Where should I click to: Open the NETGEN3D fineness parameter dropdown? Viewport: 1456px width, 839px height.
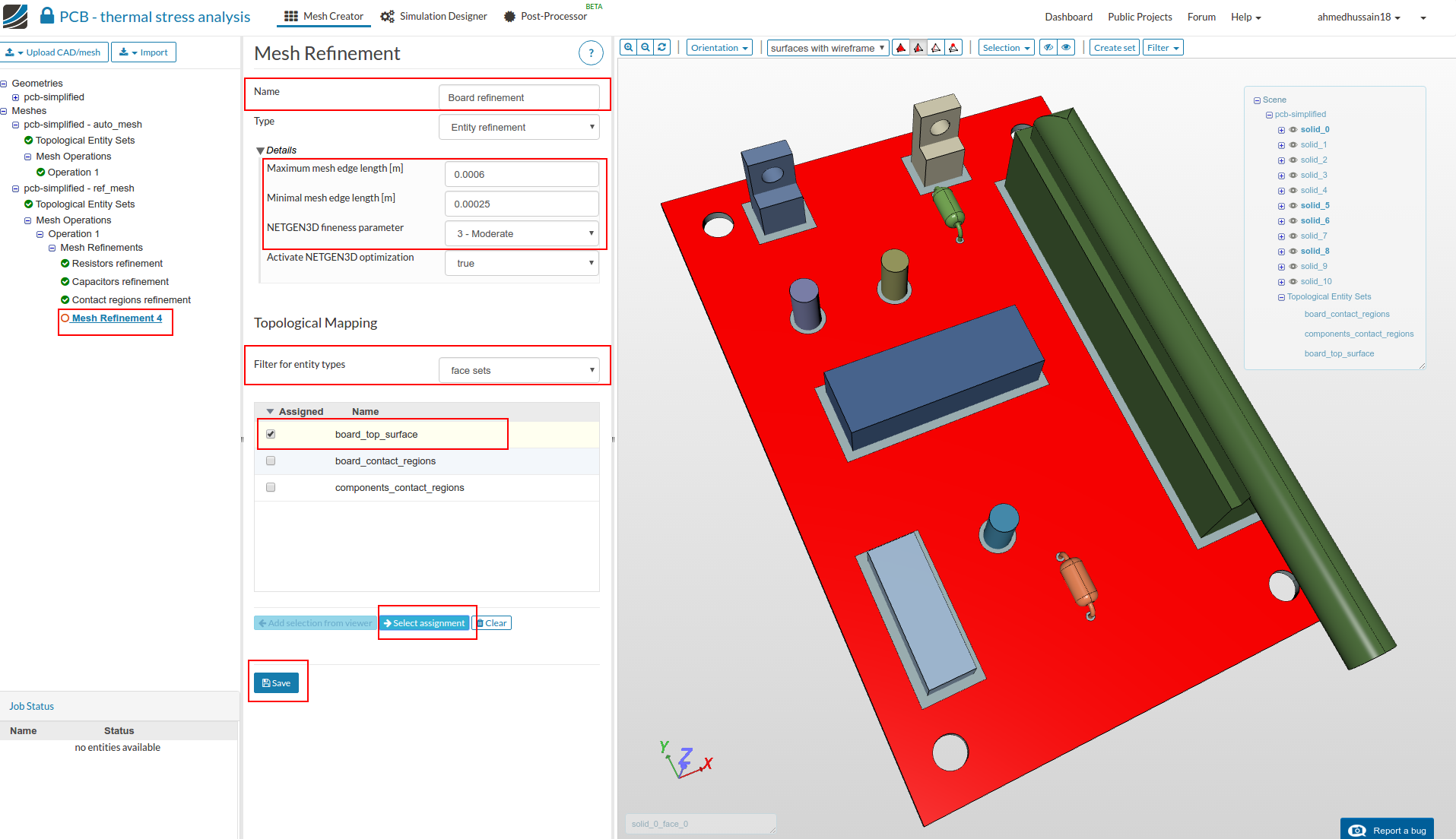(522, 233)
